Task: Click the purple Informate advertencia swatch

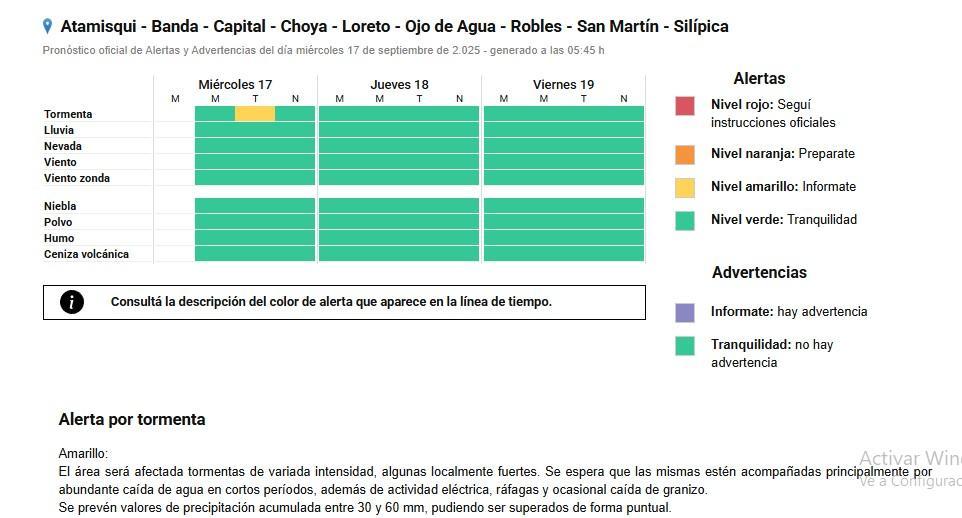Action: (685, 312)
